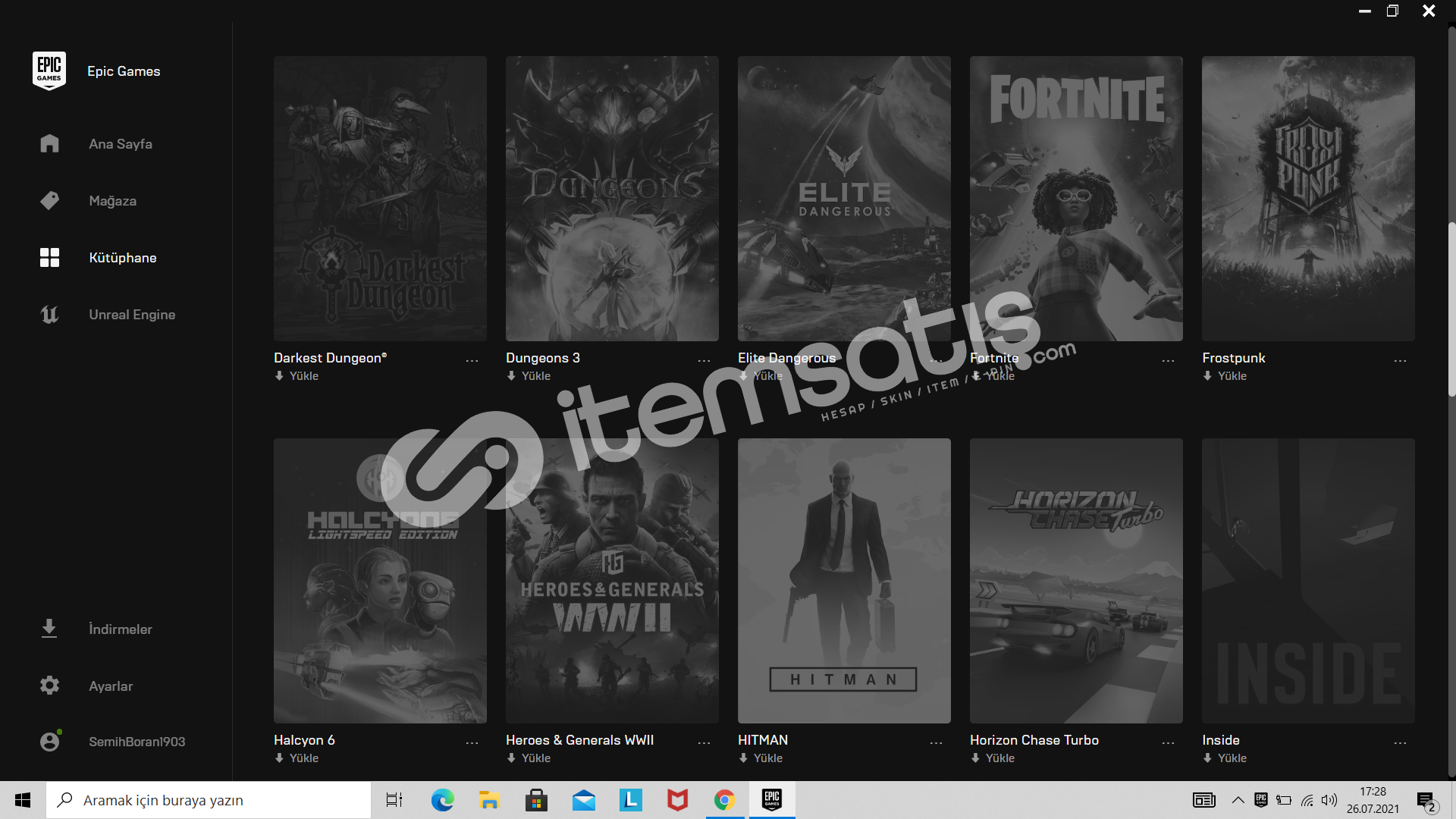1456x819 pixels.
Task: Open Fortnite cover thumbnail
Action: 1076,199
